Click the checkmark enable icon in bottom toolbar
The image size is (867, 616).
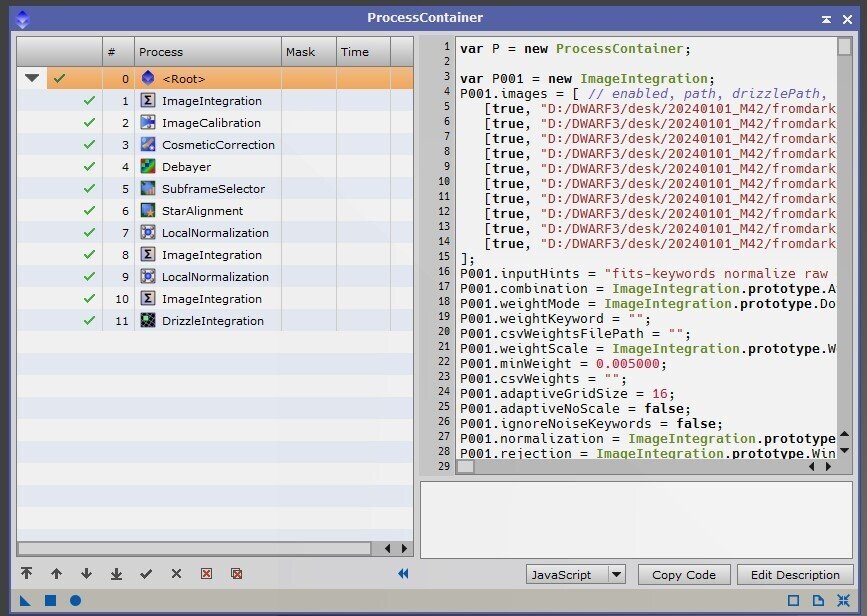146,574
